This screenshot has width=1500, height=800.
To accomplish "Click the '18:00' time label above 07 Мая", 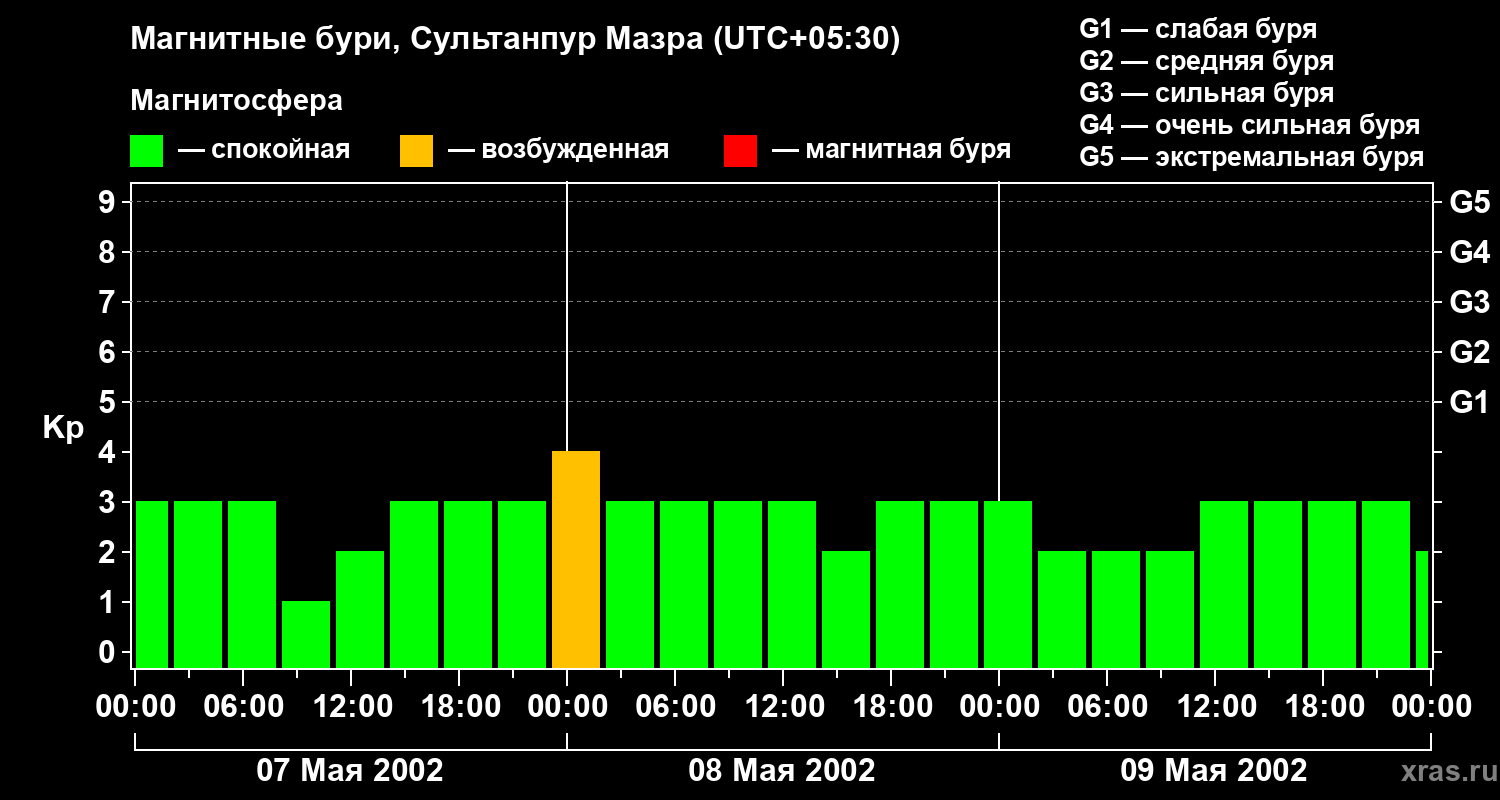I will tap(459, 706).
